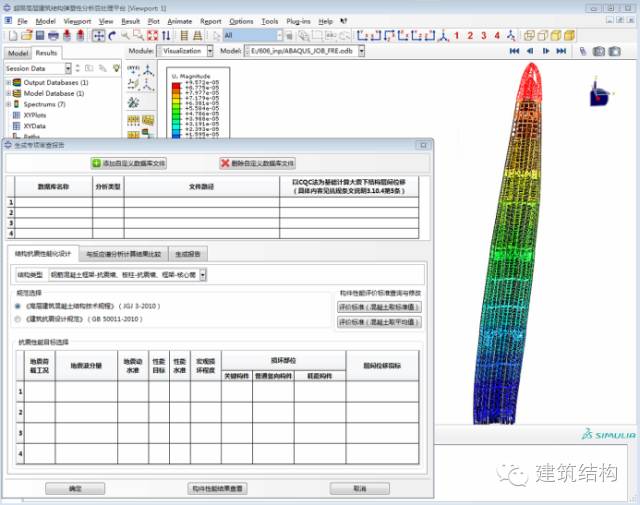Open the Model ODB path dropdown
The image size is (640, 505).
pos(362,51)
